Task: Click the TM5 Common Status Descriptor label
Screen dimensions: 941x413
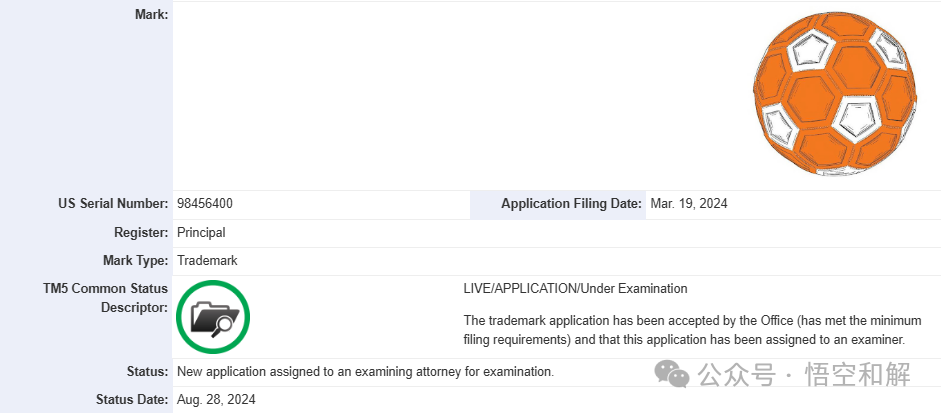Action: click(x=106, y=298)
